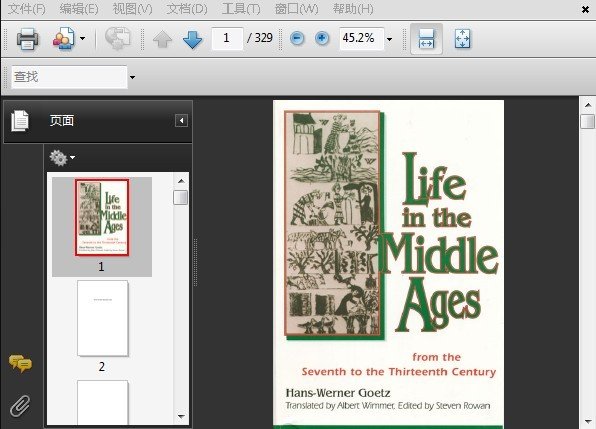596x429 pixels.
Task: Zoom in with the plus button
Action: [322, 38]
